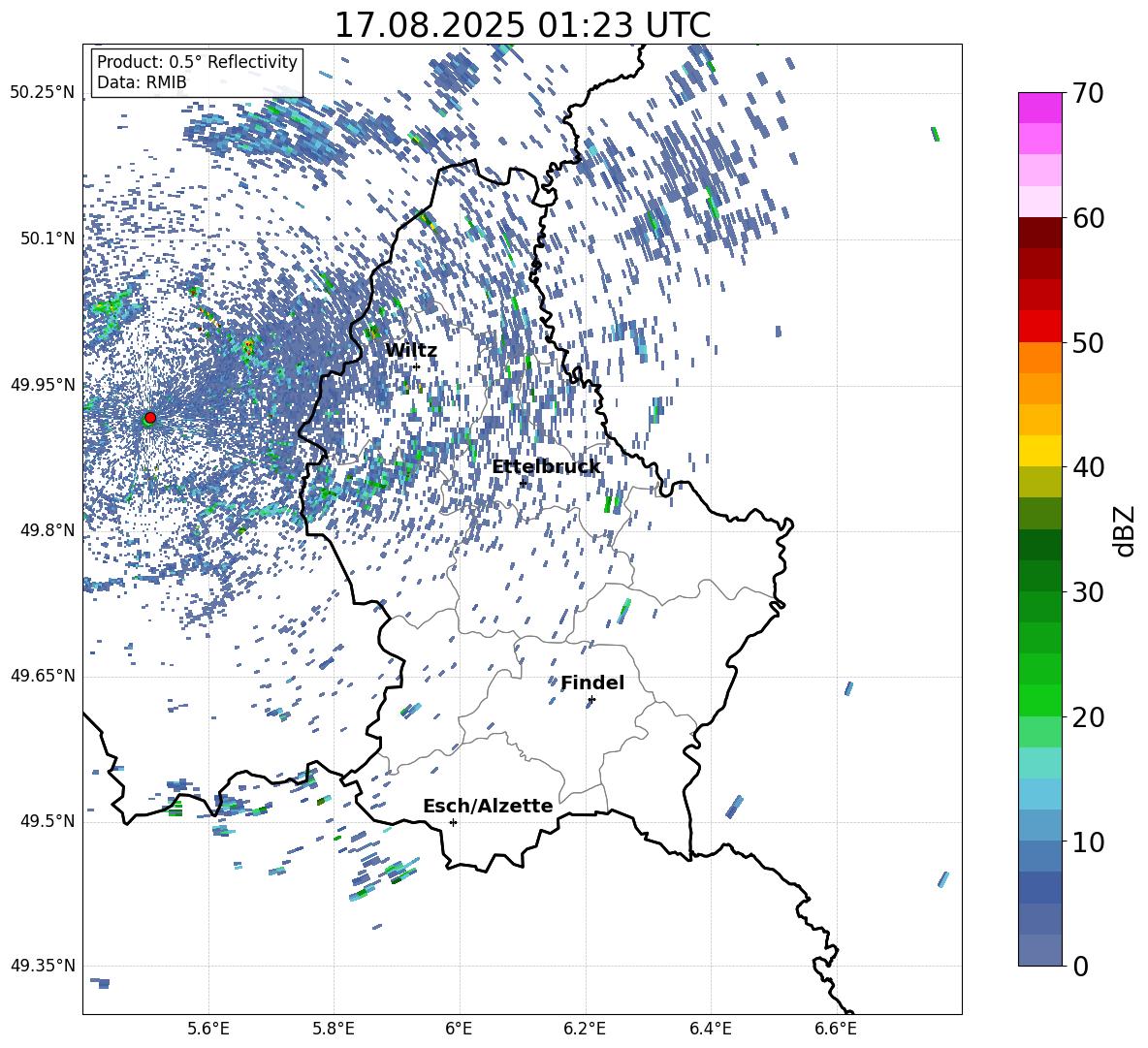The width and height of the screenshot is (1148, 1048).
Task: Click the 5.6°E longitude label
Action: tap(208, 1029)
